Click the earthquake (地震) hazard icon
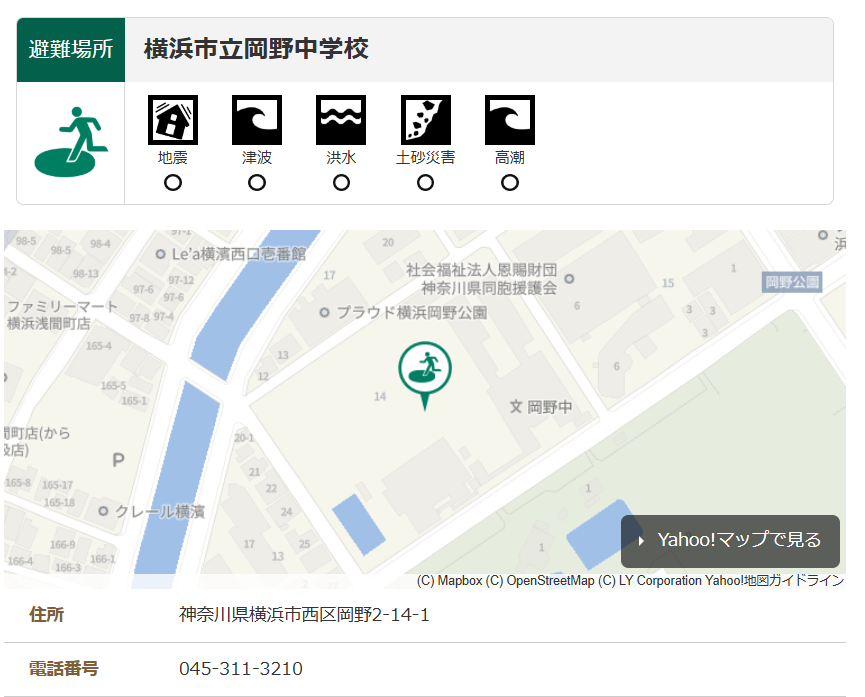This screenshot has width=865, height=697. pos(173,120)
